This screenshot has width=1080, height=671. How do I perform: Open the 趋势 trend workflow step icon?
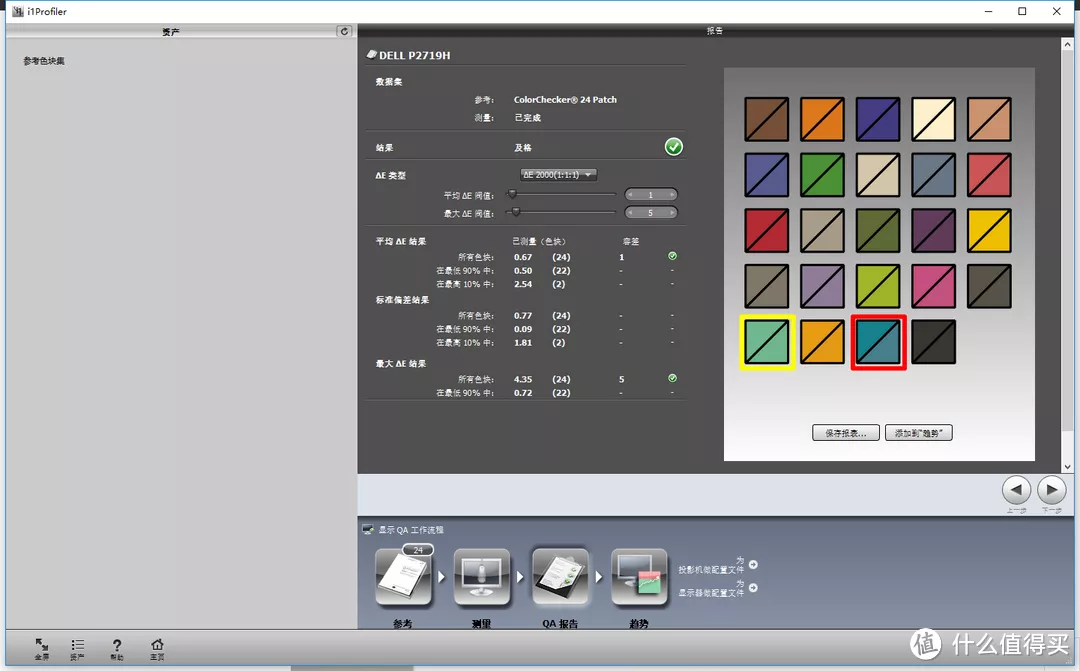click(639, 577)
